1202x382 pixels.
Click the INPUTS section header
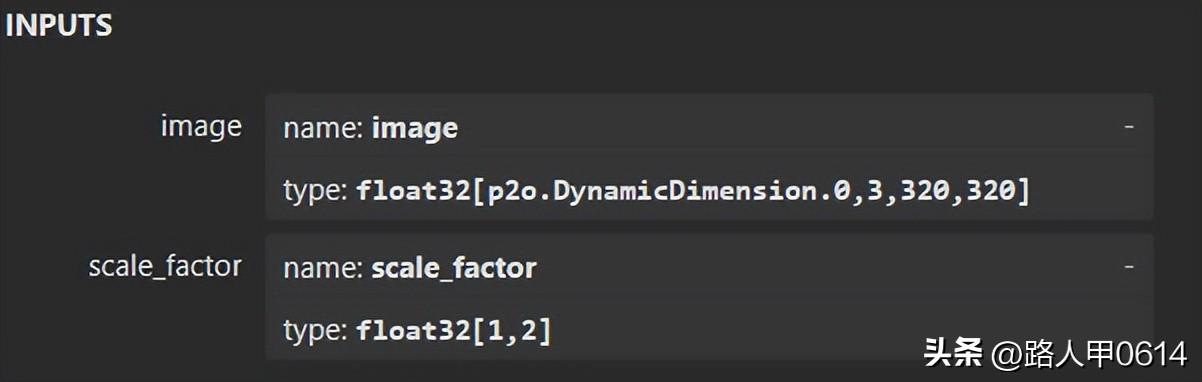tap(58, 27)
